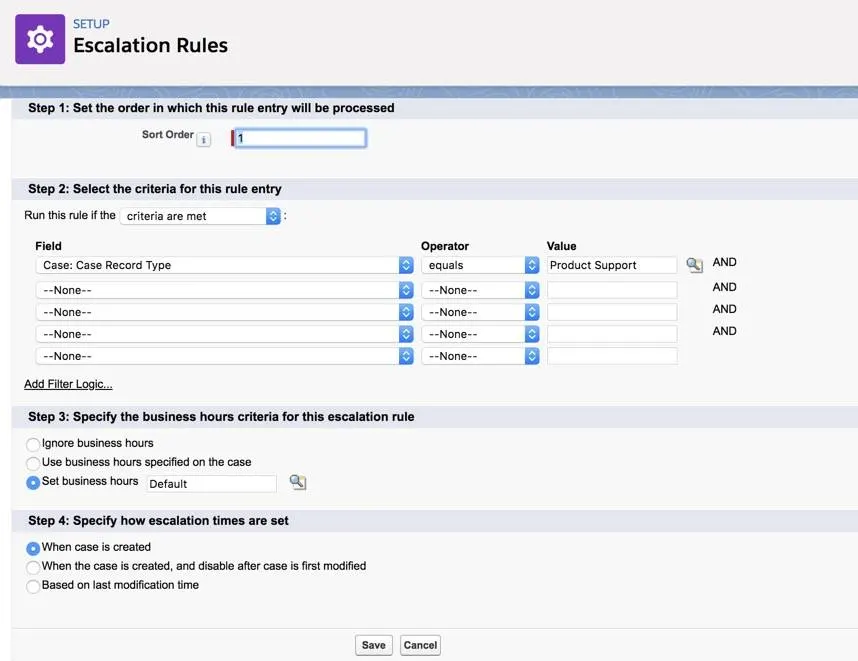Open the criteria are met dropdown
858x661 pixels.
click(200, 216)
